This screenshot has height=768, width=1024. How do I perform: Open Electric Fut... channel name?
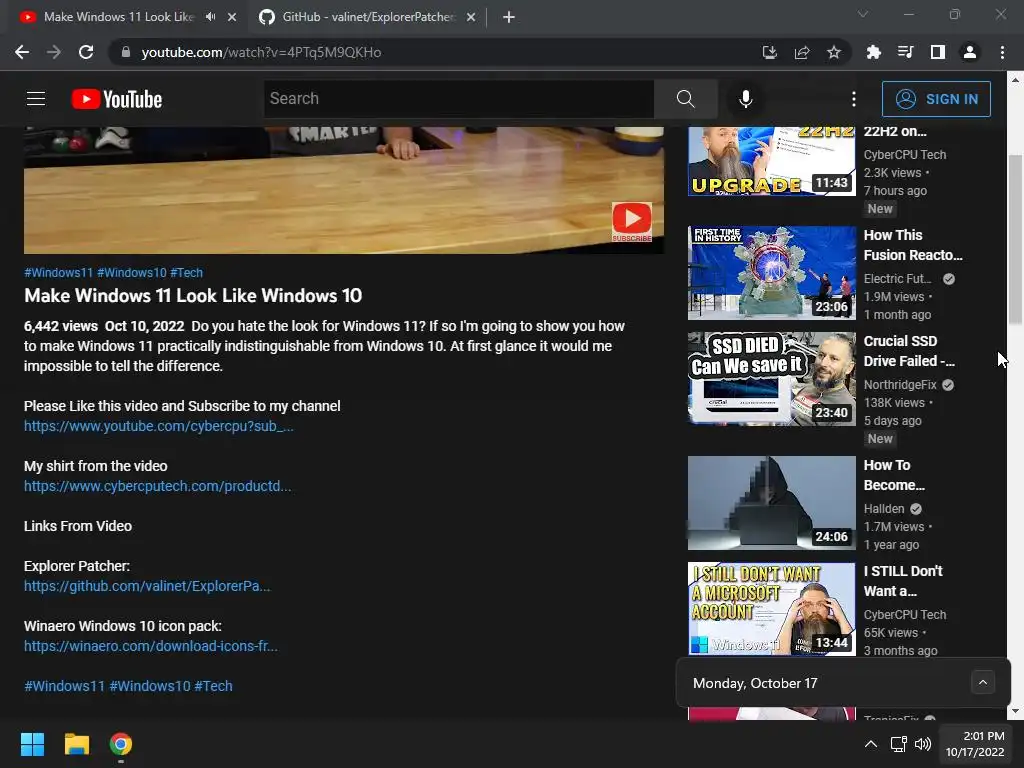(x=897, y=279)
